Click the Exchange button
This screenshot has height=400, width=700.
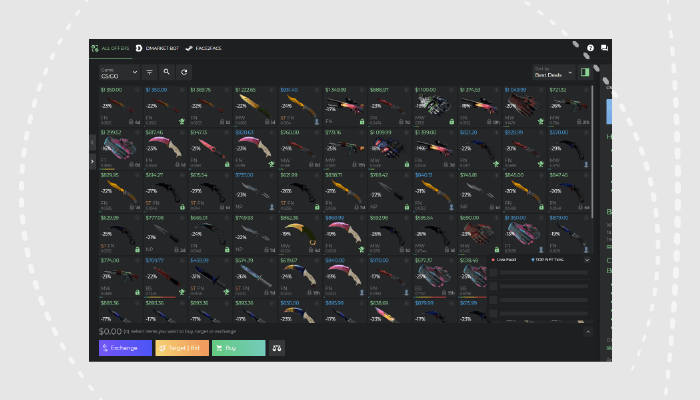point(125,348)
